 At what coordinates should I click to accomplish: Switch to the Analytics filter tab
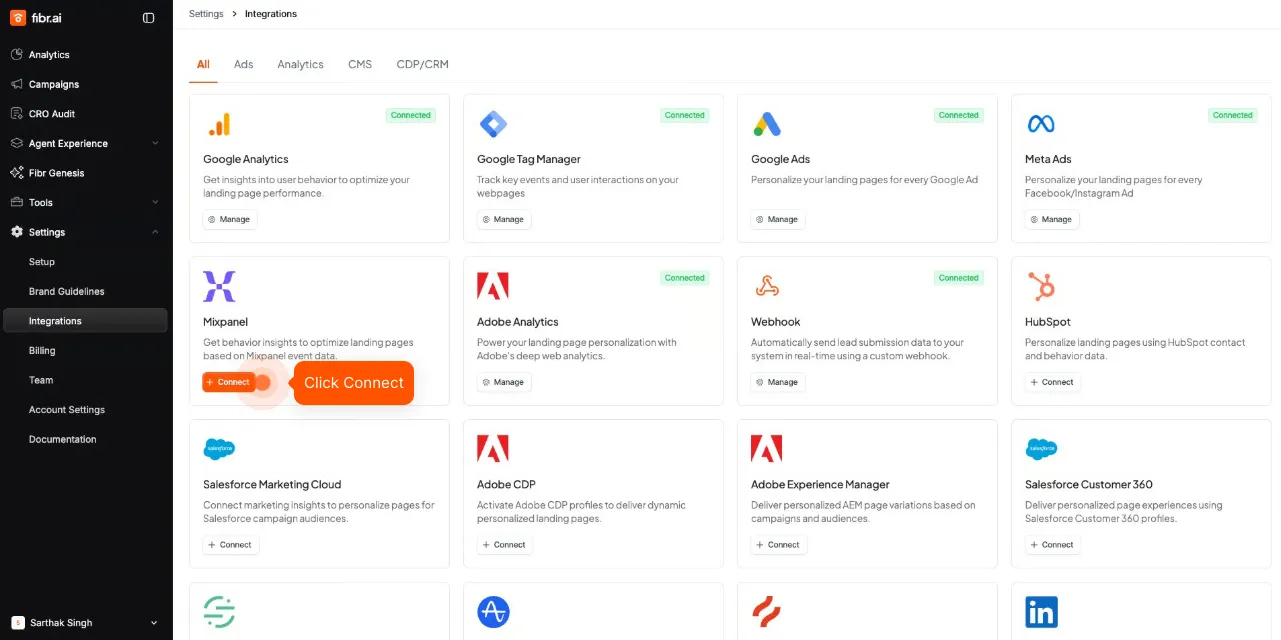click(x=301, y=64)
